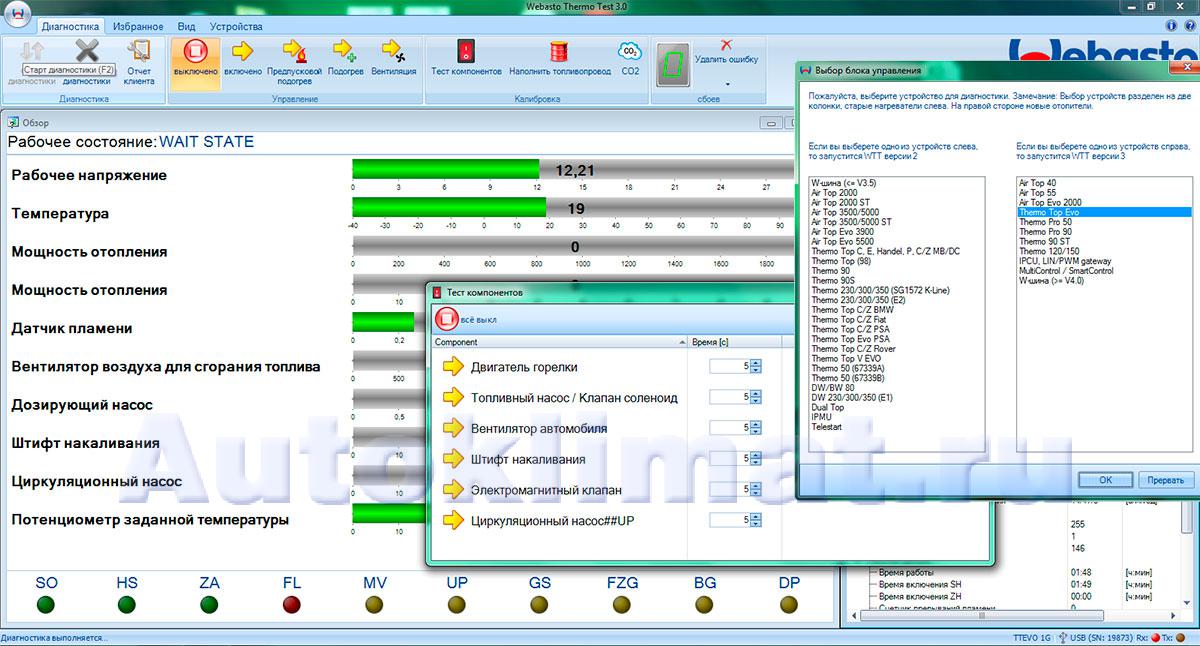Click 'Отчет клиента' report icon
The height and width of the screenshot is (646, 1200).
(139, 52)
